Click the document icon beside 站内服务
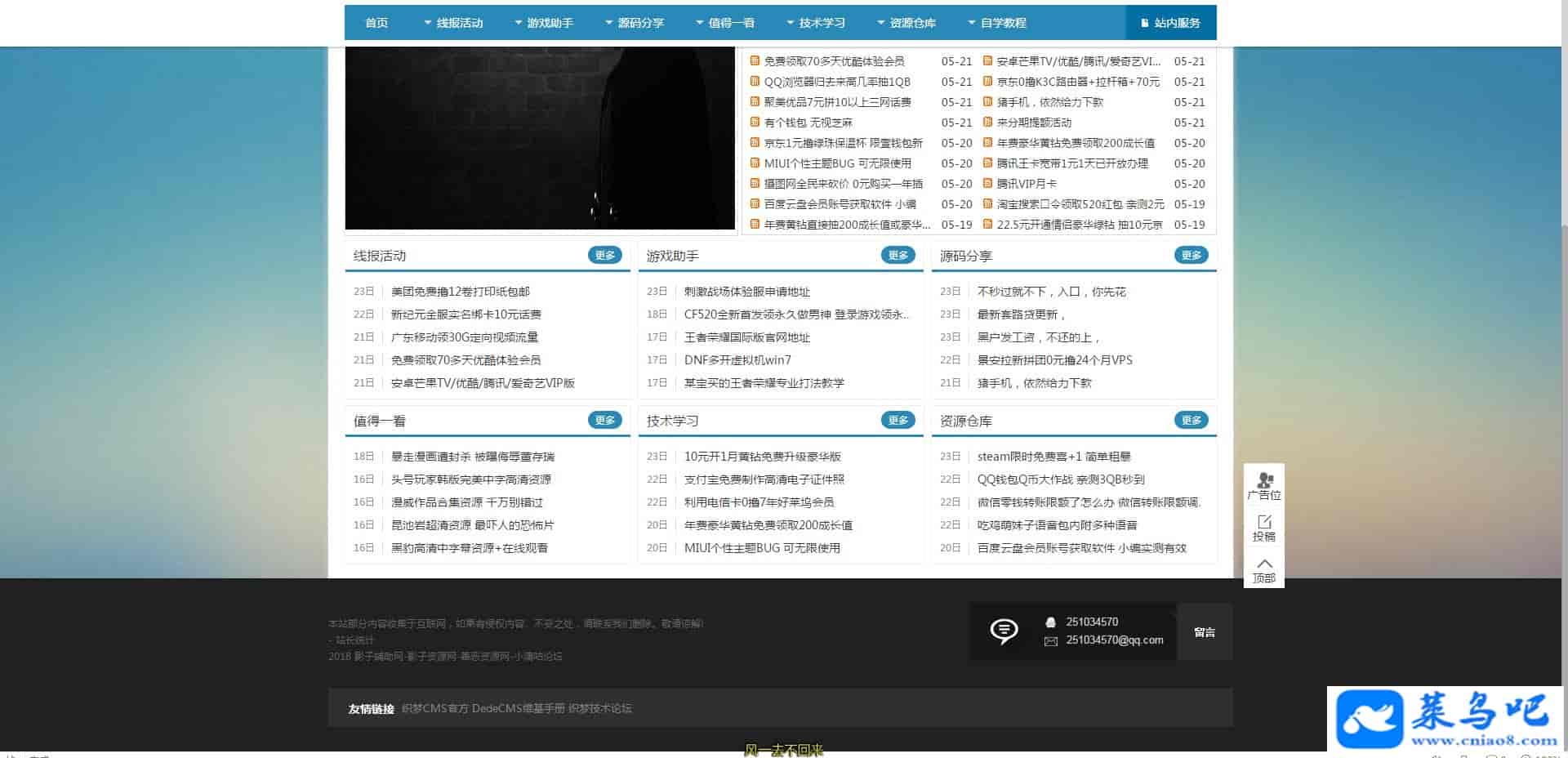 (x=1144, y=23)
